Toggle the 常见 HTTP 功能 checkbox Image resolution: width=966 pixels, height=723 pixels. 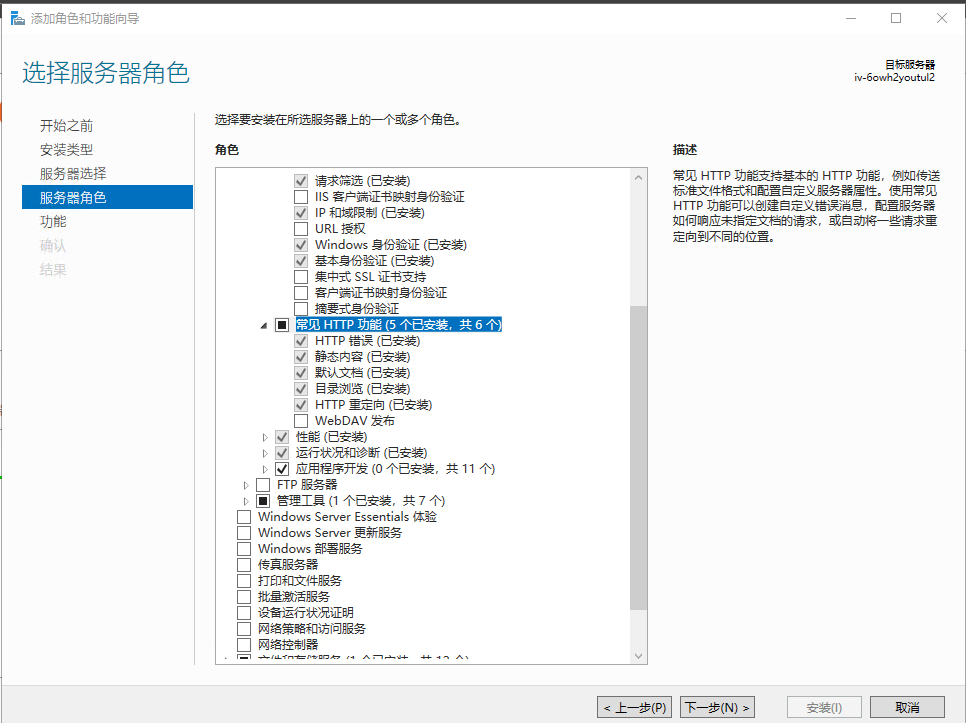pos(282,325)
